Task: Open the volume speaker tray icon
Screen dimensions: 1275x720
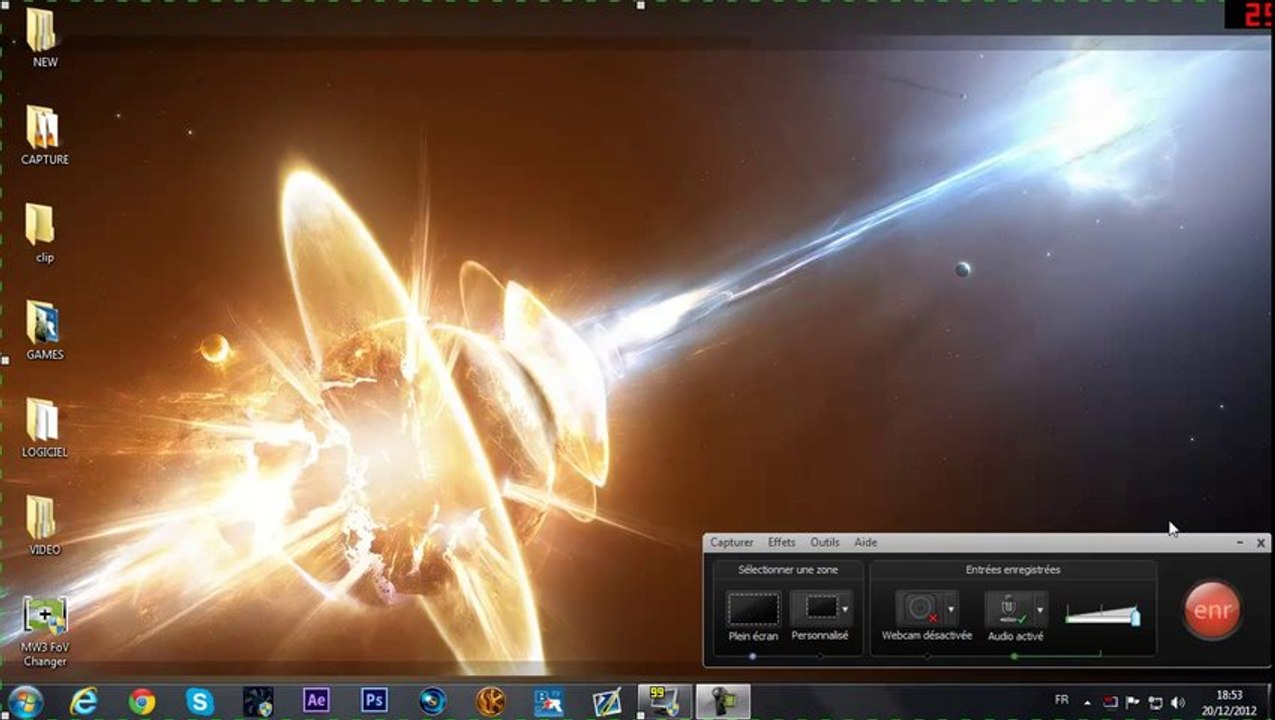Action: (1177, 702)
